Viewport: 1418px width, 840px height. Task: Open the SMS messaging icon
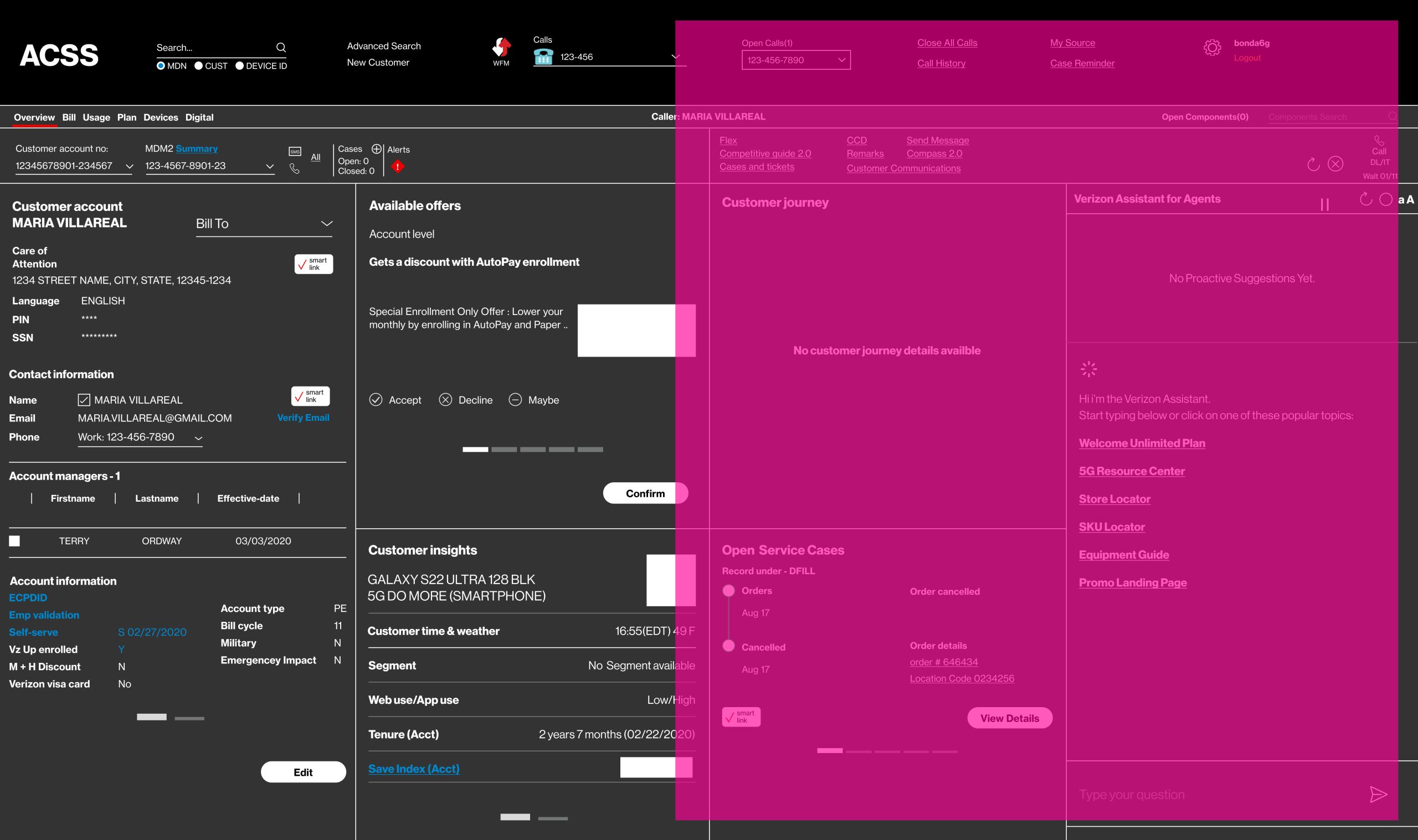click(x=294, y=151)
